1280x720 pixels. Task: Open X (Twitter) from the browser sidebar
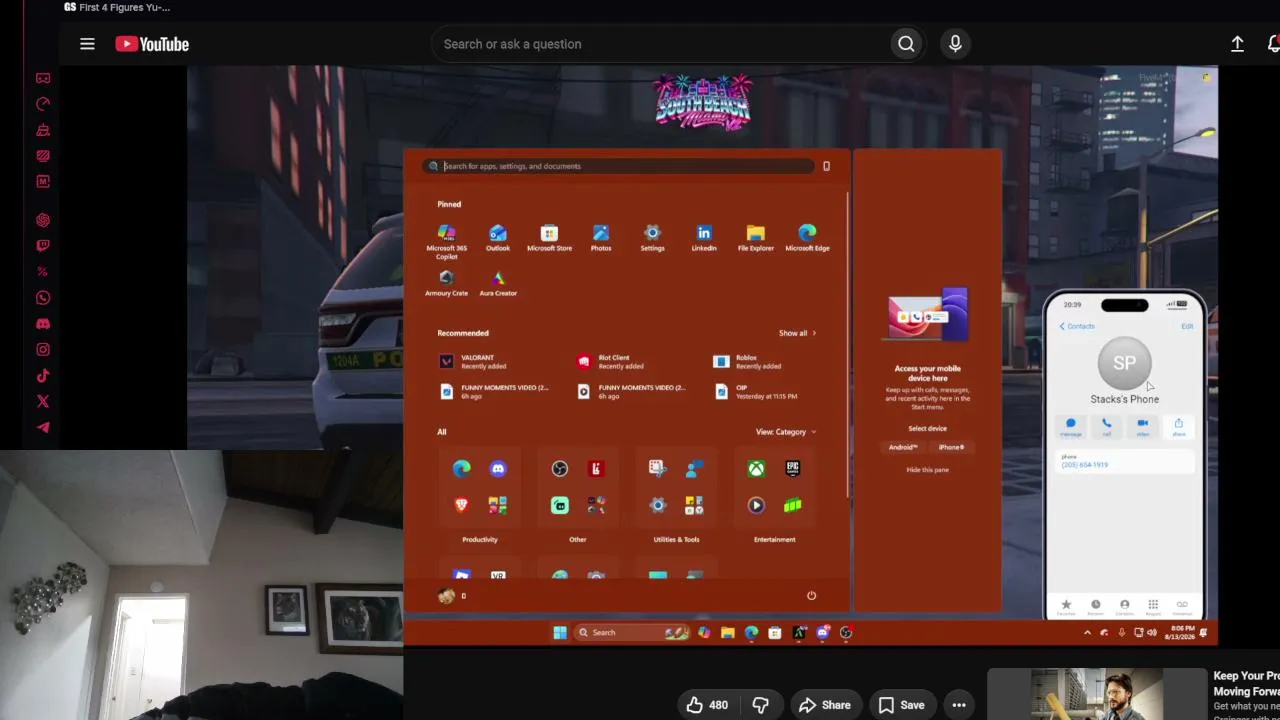tap(43, 402)
